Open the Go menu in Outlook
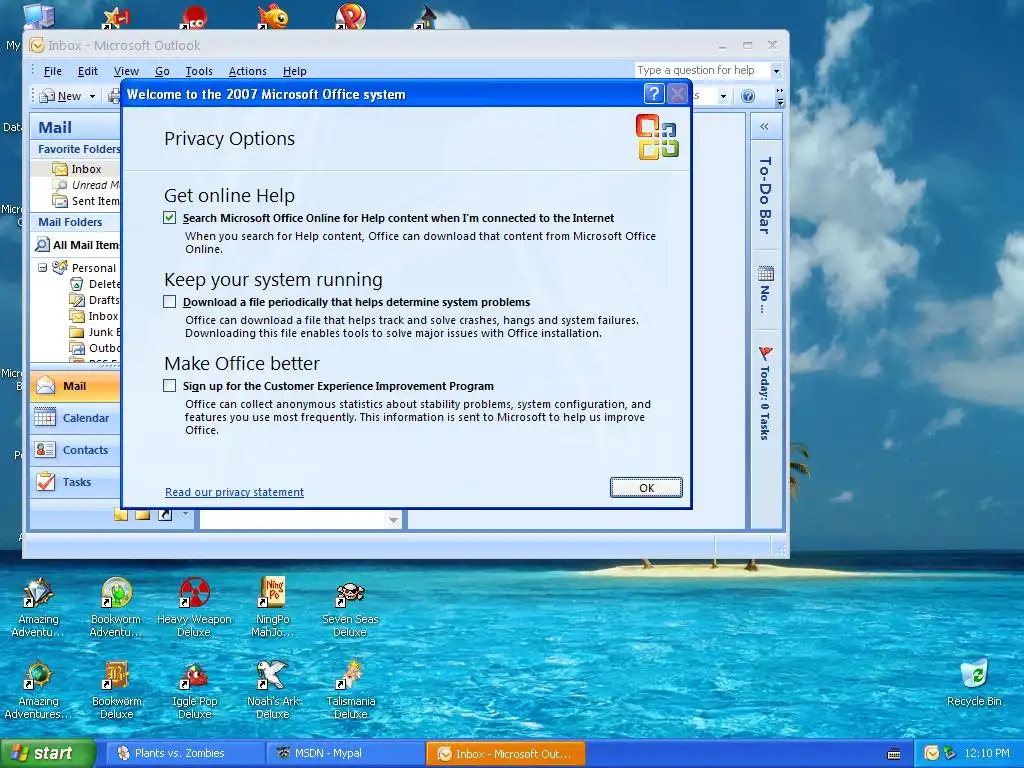 coord(162,71)
